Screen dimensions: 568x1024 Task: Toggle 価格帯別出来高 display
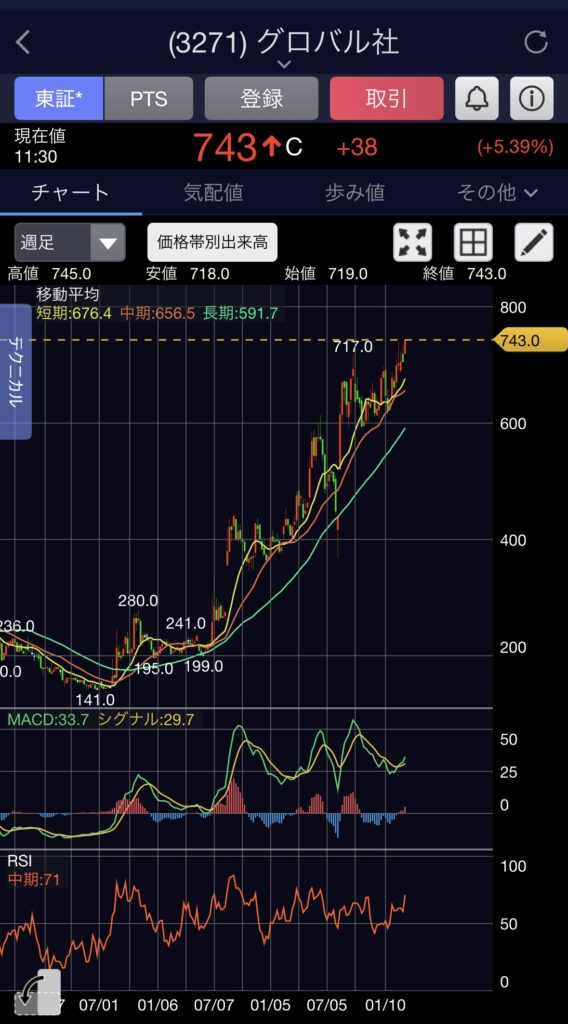point(212,242)
